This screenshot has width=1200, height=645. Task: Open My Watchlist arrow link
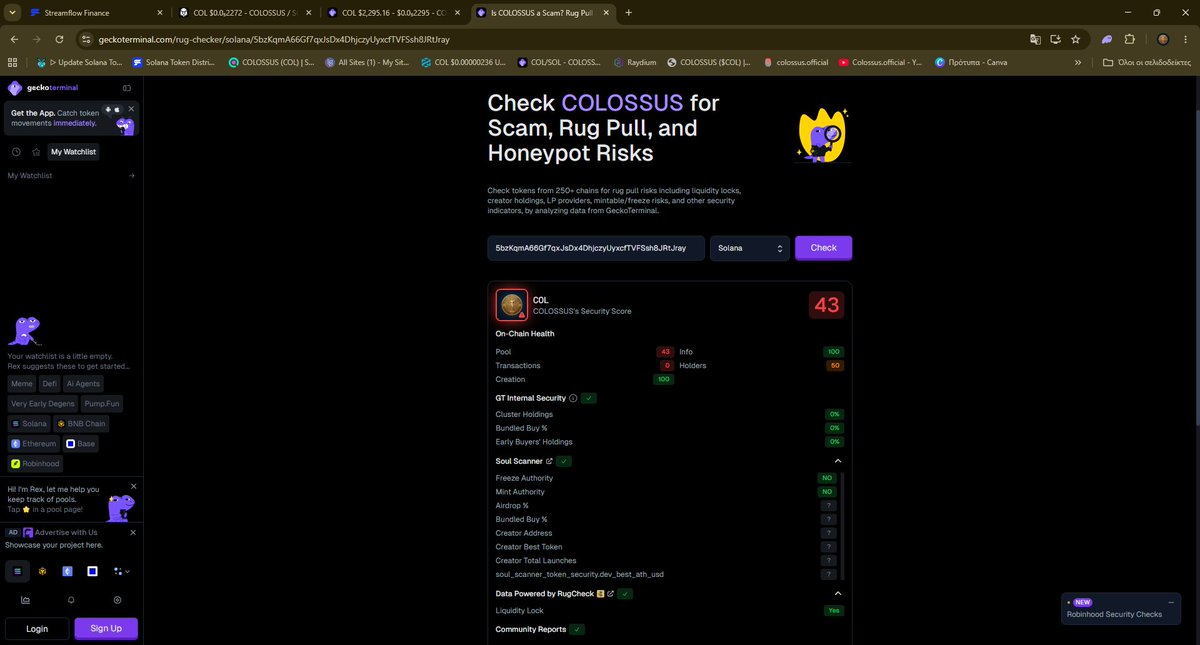[x=132, y=176]
